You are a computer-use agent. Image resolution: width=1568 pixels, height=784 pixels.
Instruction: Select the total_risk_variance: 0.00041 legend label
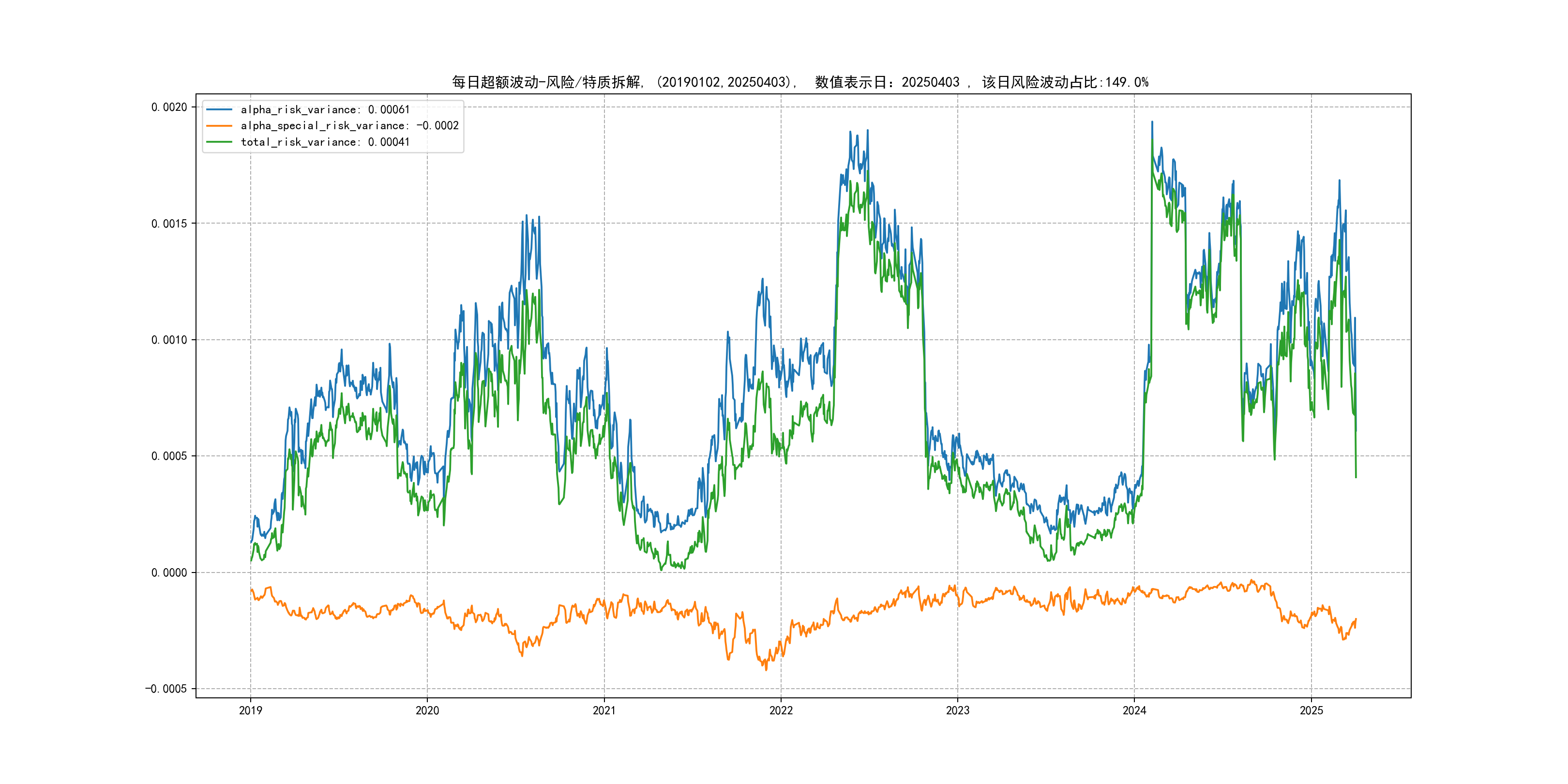[325, 142]
